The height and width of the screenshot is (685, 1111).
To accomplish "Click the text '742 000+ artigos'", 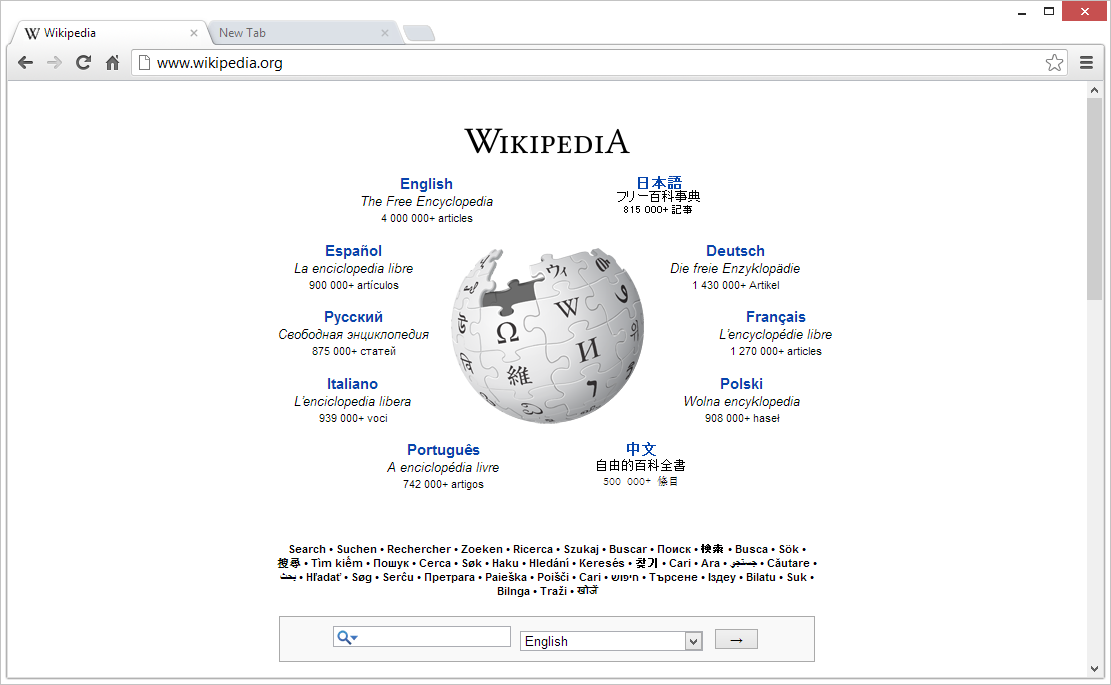I will [x=443, y=484].
